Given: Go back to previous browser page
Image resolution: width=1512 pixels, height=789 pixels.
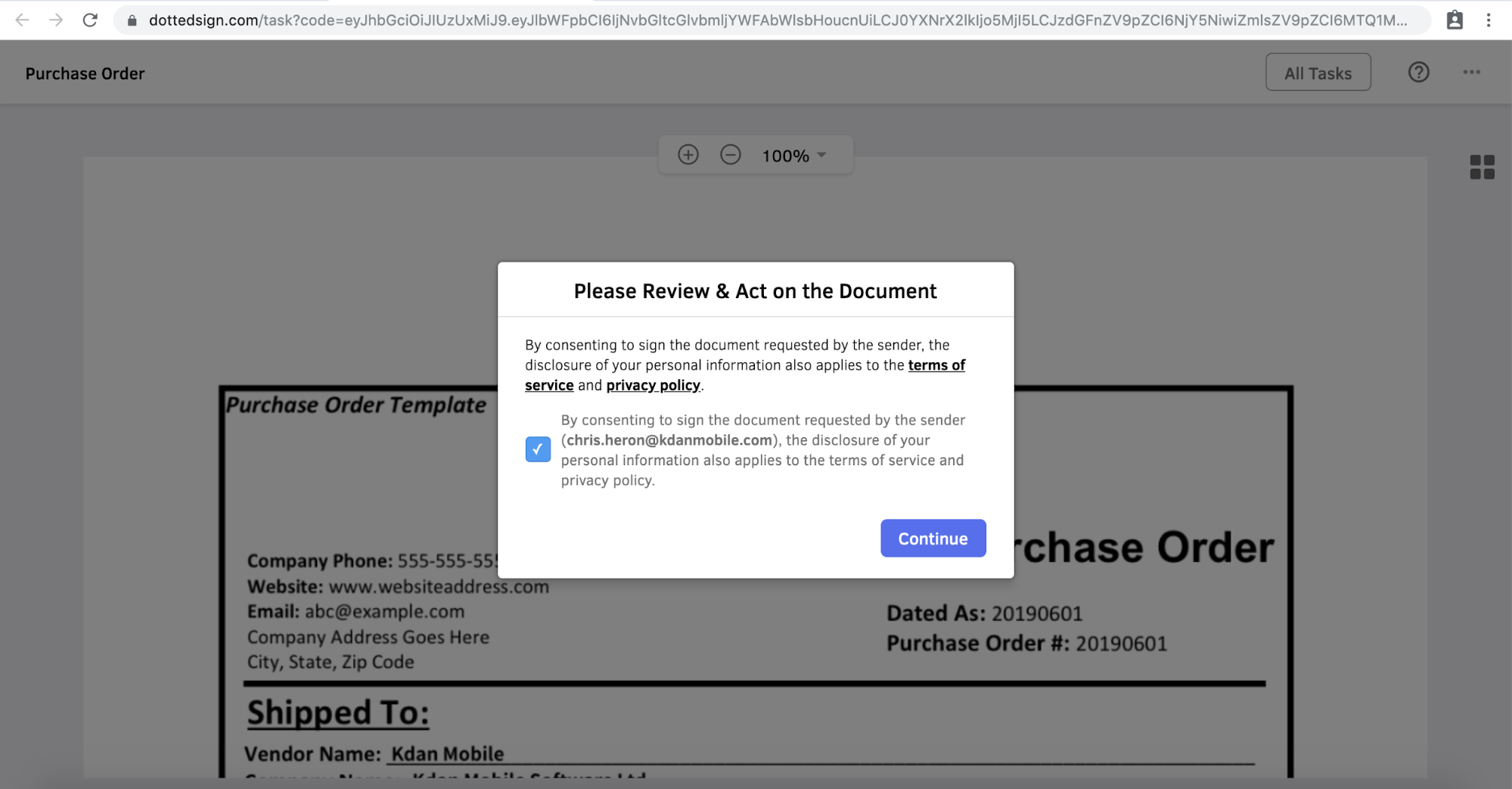Looking at the screenshot, I should tap(23, 20).
